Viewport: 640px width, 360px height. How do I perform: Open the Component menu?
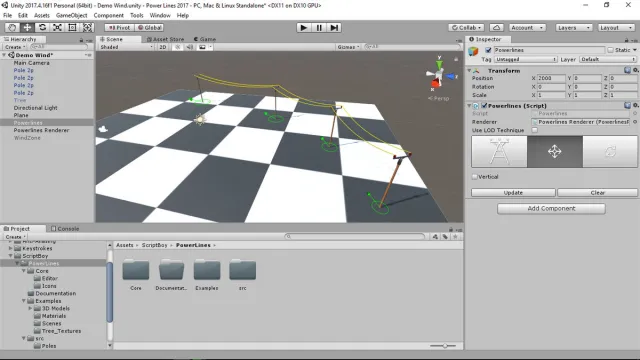pos(108,15)
